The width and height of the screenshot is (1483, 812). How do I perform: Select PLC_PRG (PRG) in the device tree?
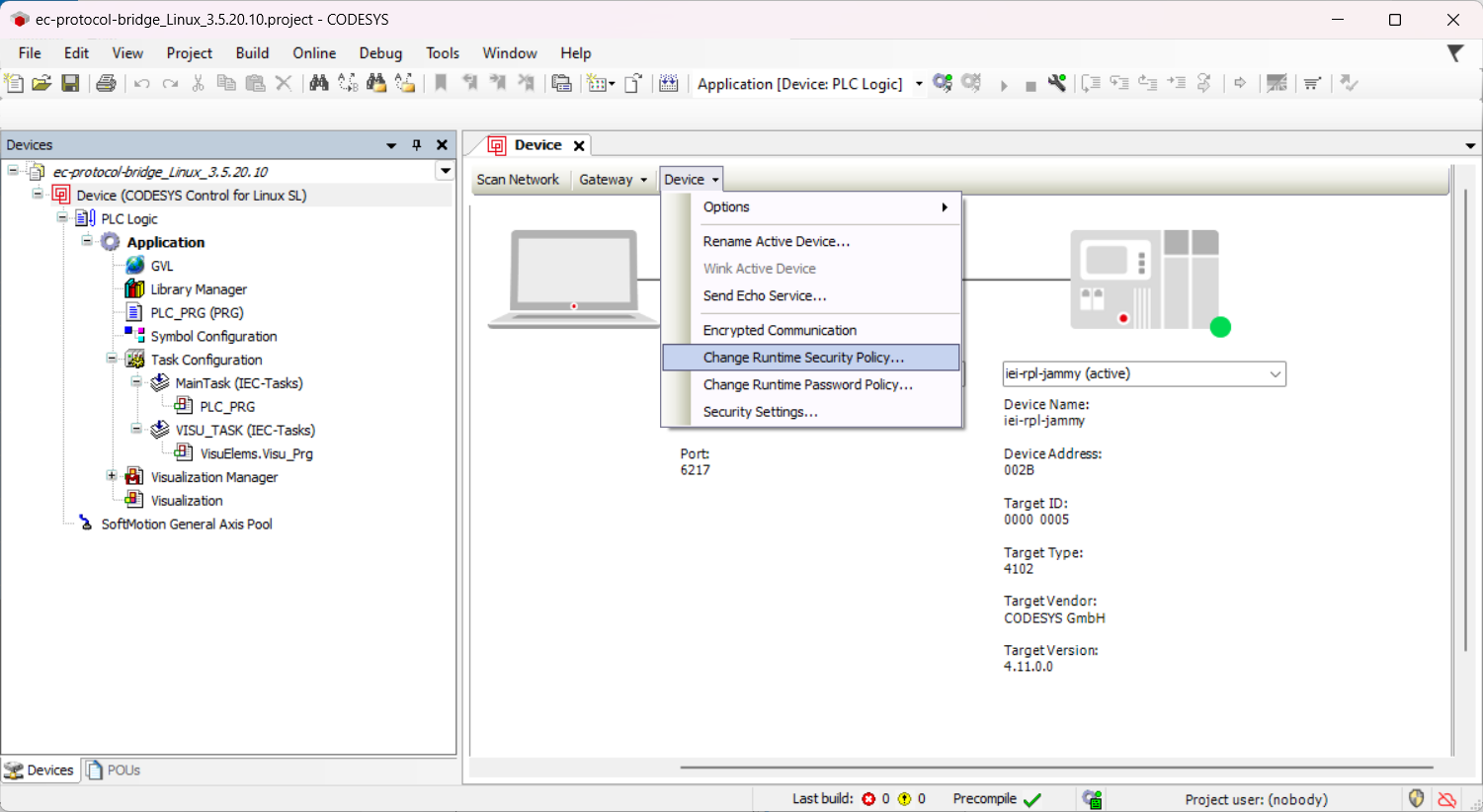(x=197, y=312)
